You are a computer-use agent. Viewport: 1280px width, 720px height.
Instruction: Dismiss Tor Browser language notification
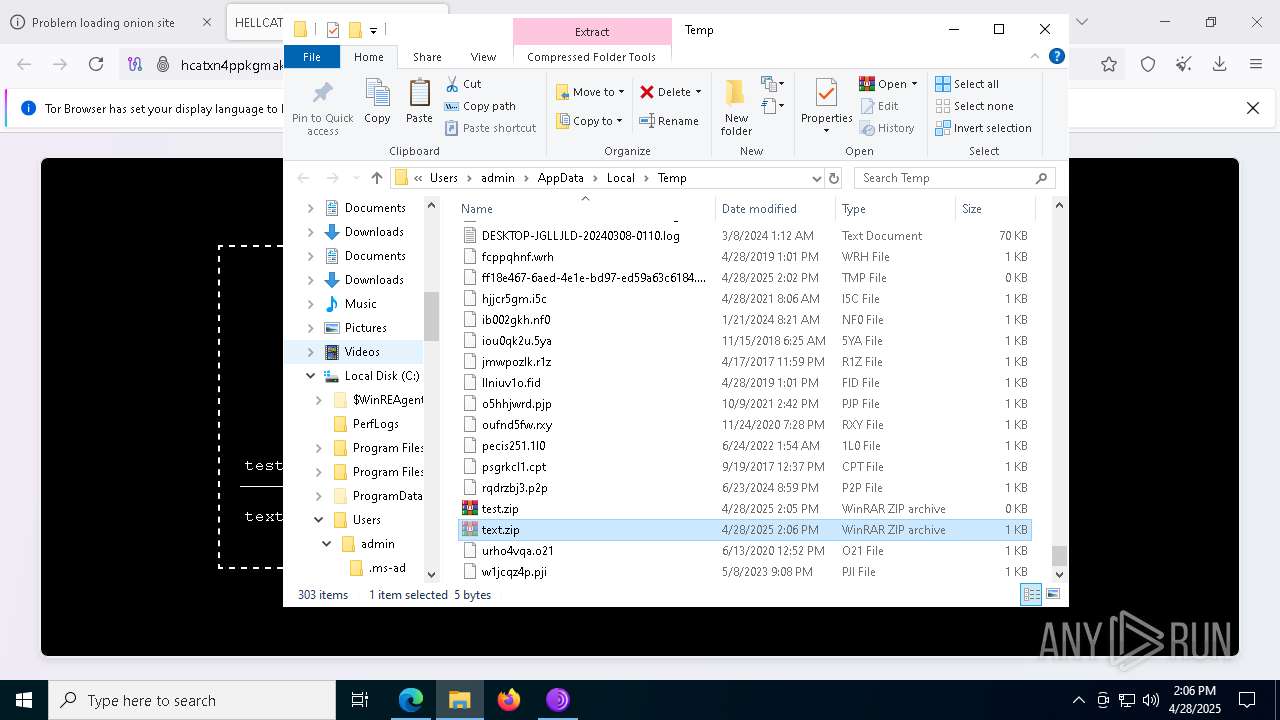coord(1252,108)
